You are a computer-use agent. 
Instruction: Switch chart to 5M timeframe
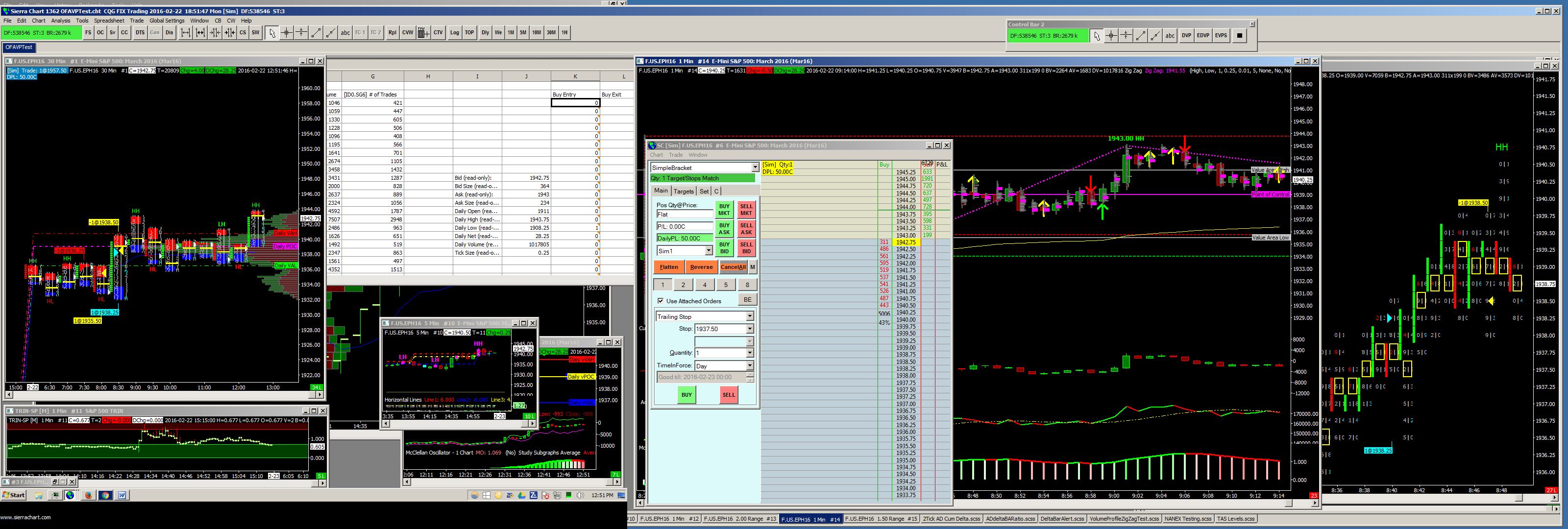click(523, 33)
